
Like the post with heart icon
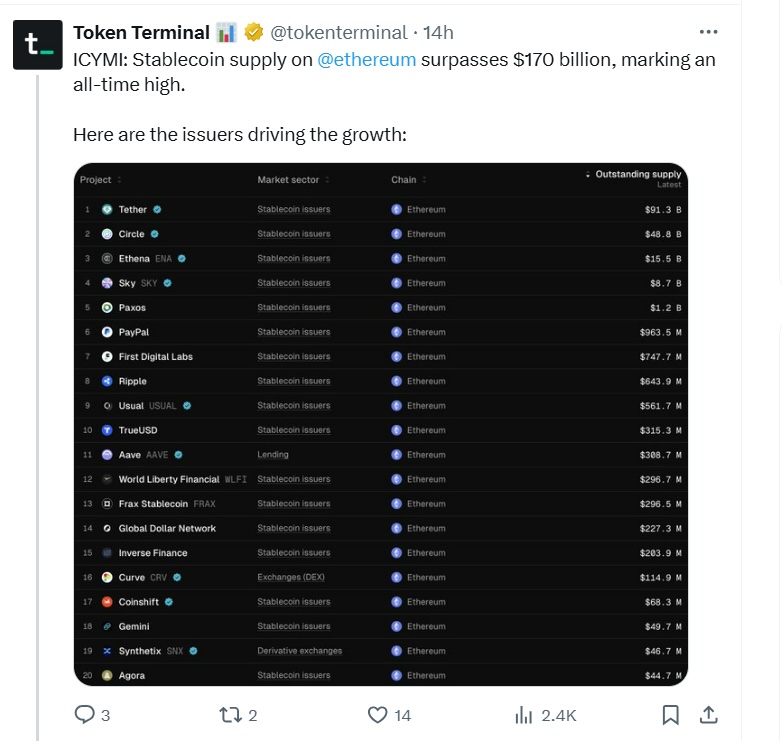(x=378, y=715)
